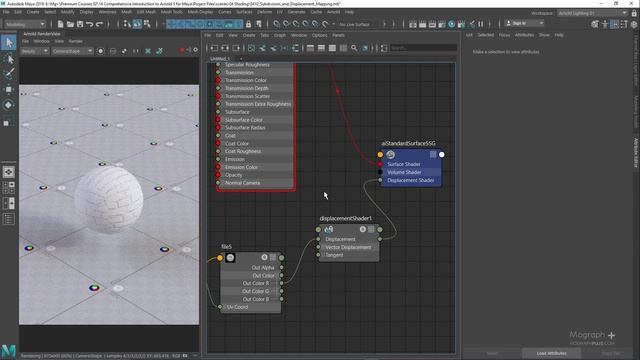
Task: Undo the last action with the curved arrow
Action: point(90,24)
